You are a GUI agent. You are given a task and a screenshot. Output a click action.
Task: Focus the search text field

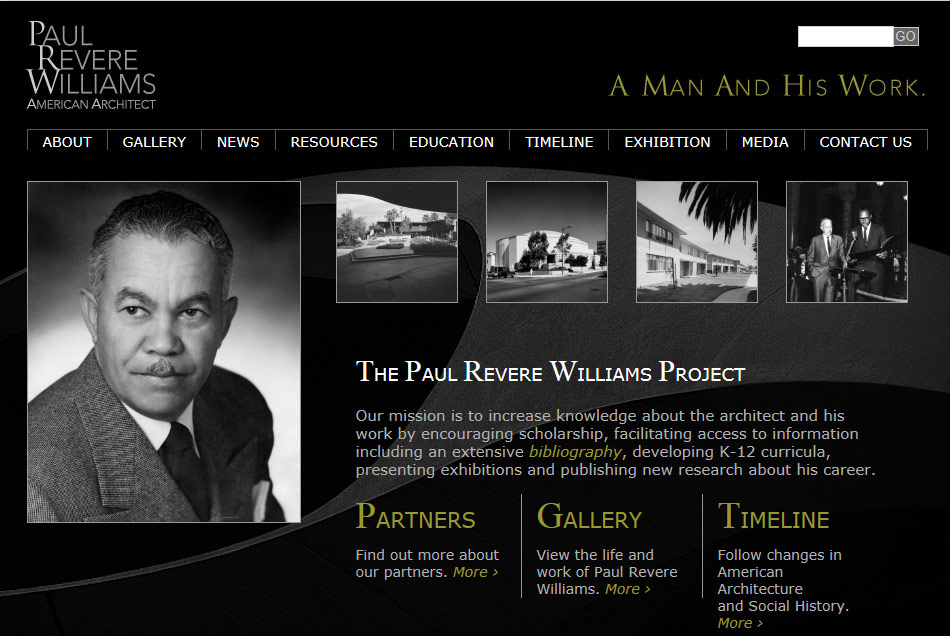click(845, 36)
